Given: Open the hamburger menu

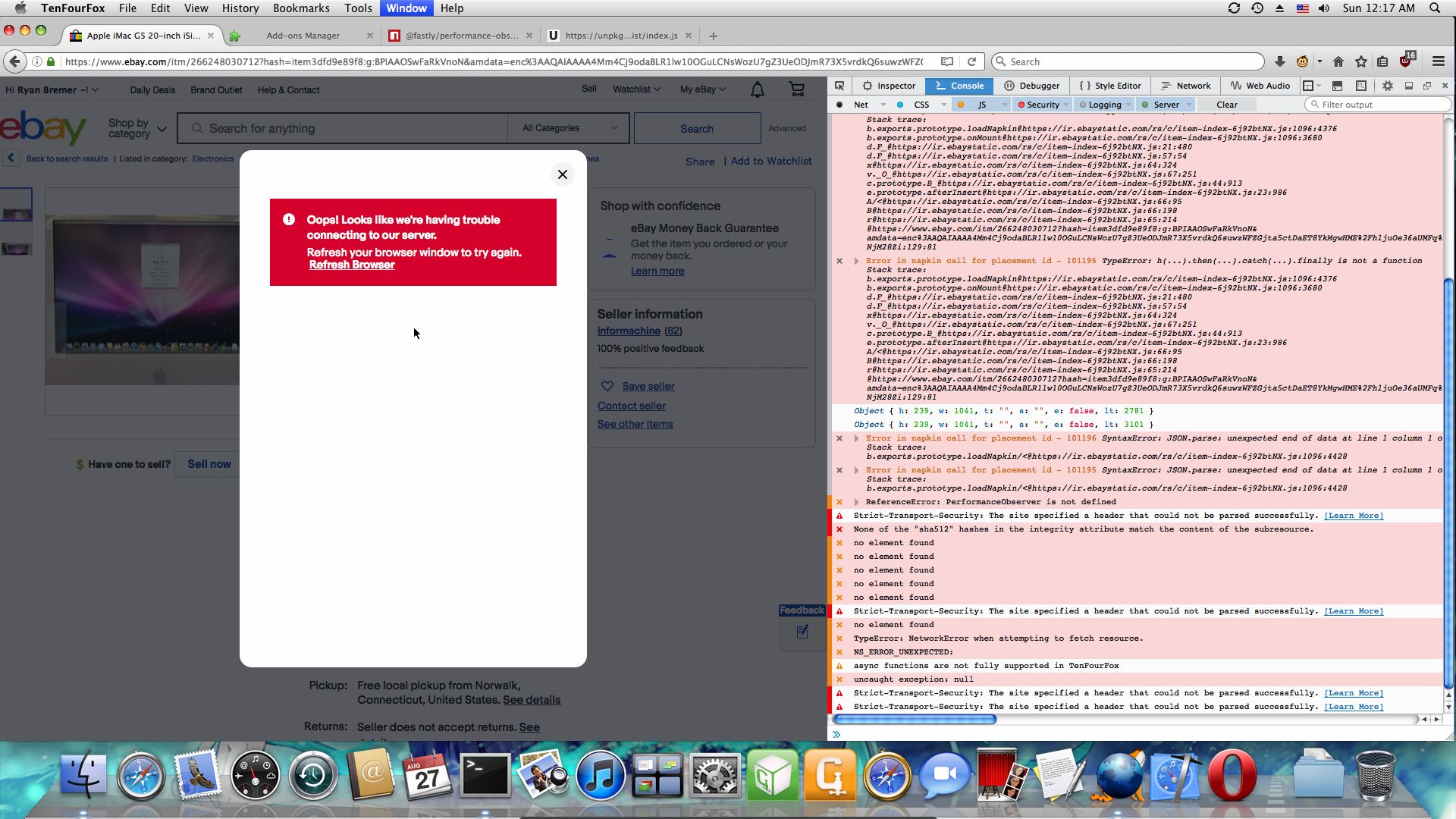Looking at the screenshot, I should [1439, 61].
